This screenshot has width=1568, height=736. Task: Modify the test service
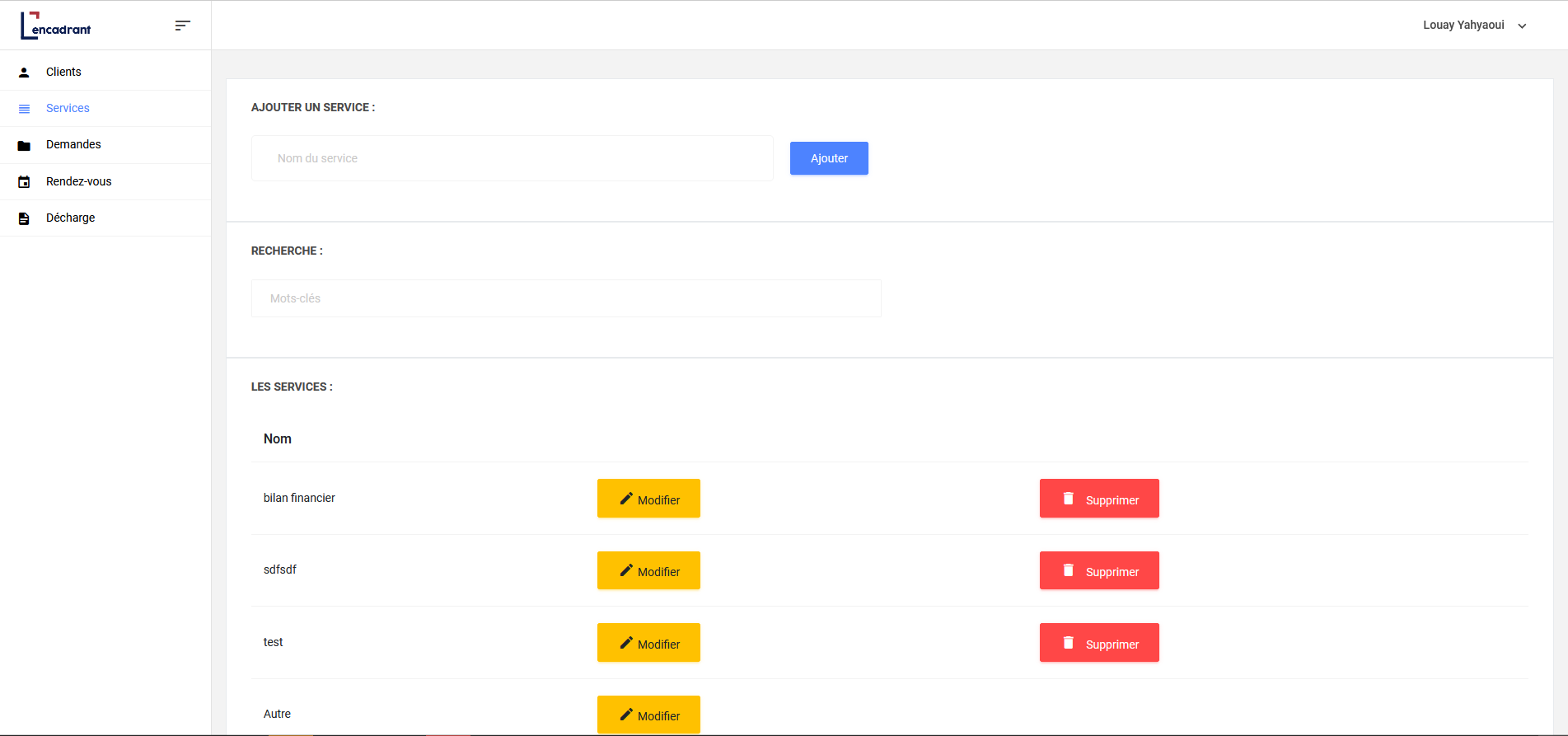(x=648, y=643)
